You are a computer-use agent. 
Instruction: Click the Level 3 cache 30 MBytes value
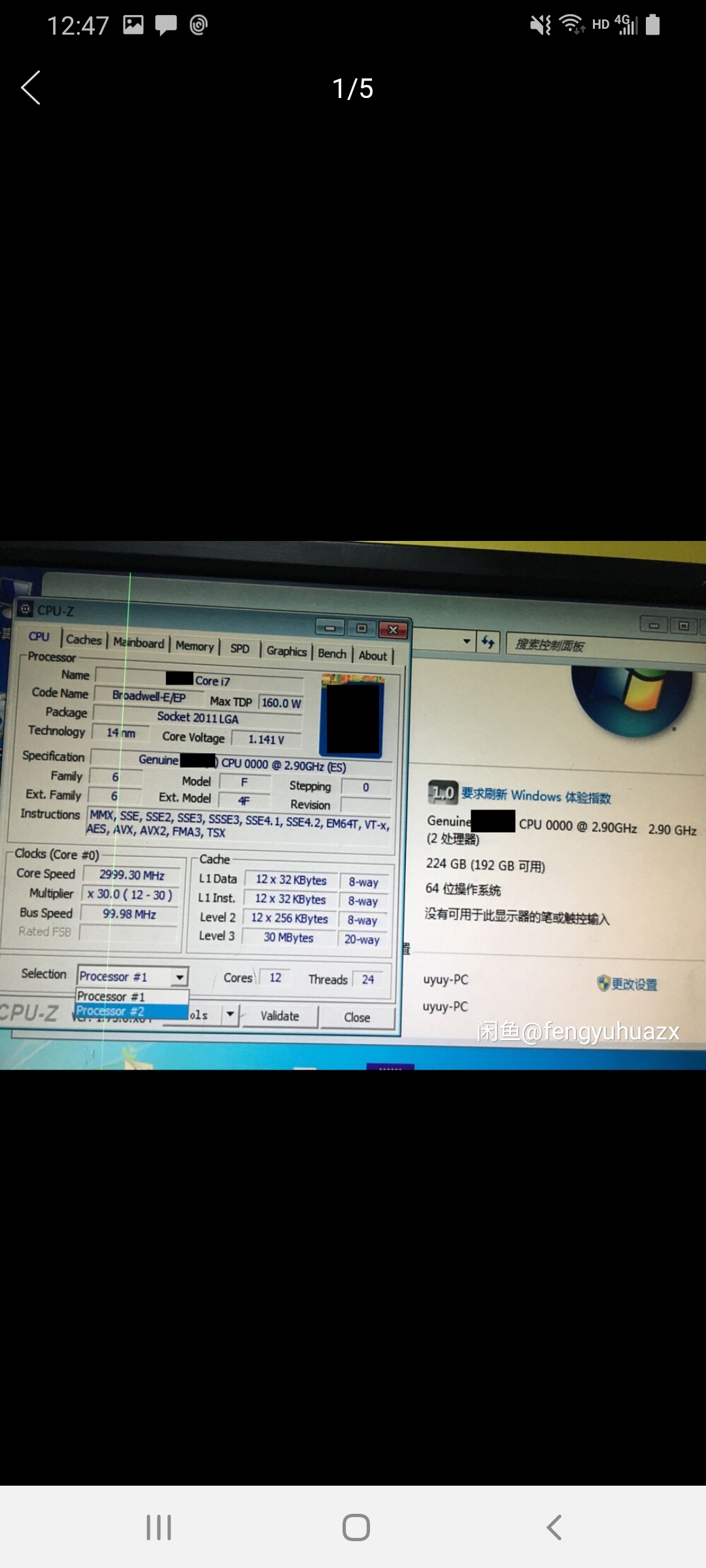[x=288, y=938]
